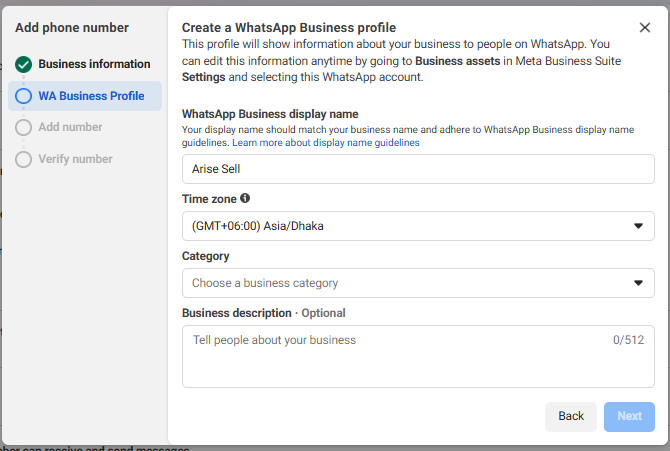Click the Business description text area
This screenshot has height=451, width=670.
pos(418,356)
